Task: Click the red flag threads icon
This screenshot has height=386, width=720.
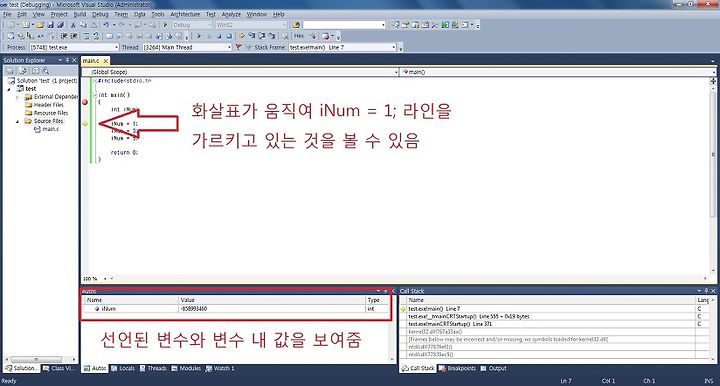Action: click(x=239, y=47)
